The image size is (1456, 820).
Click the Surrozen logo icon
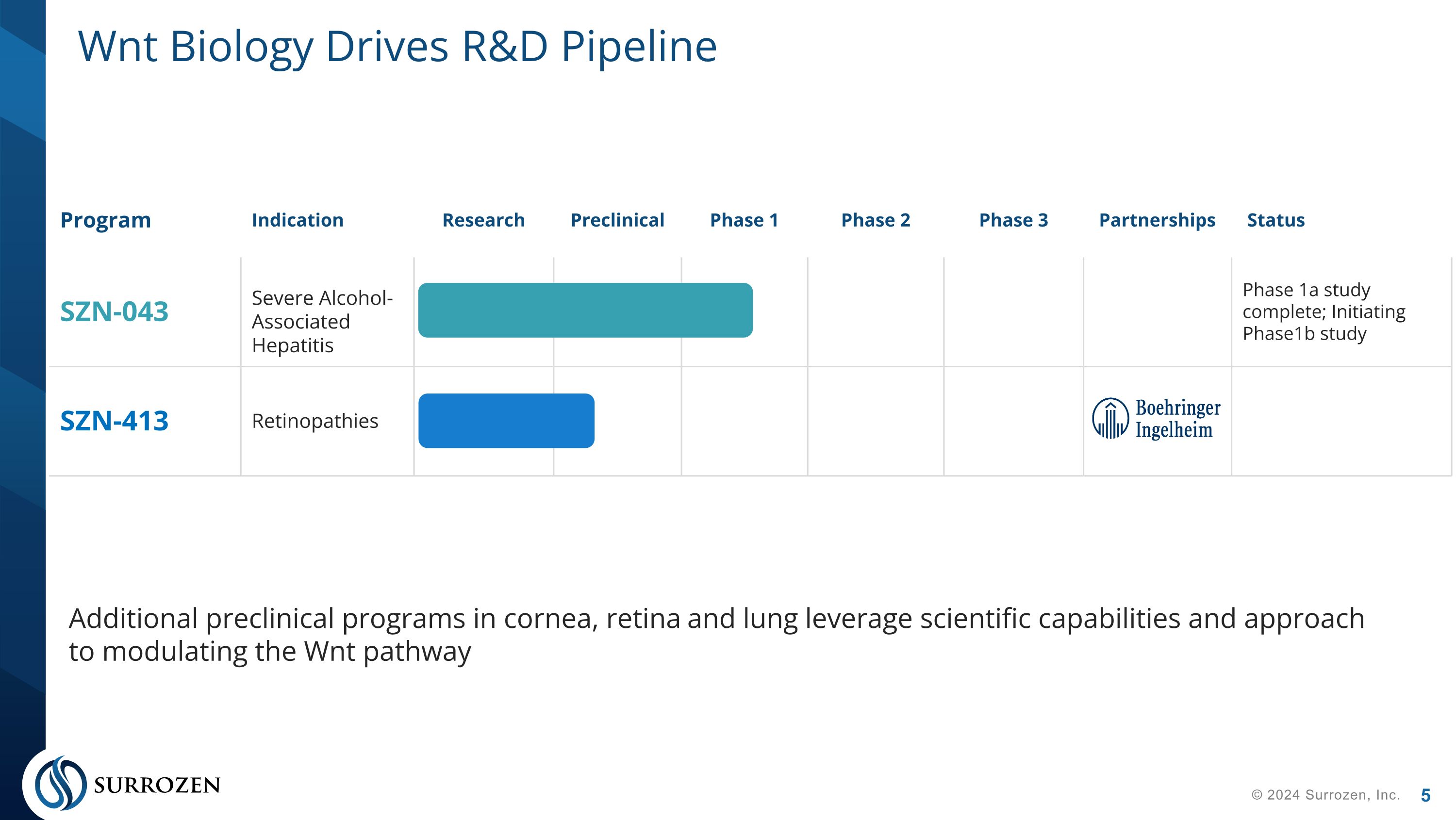click(61, 783)
